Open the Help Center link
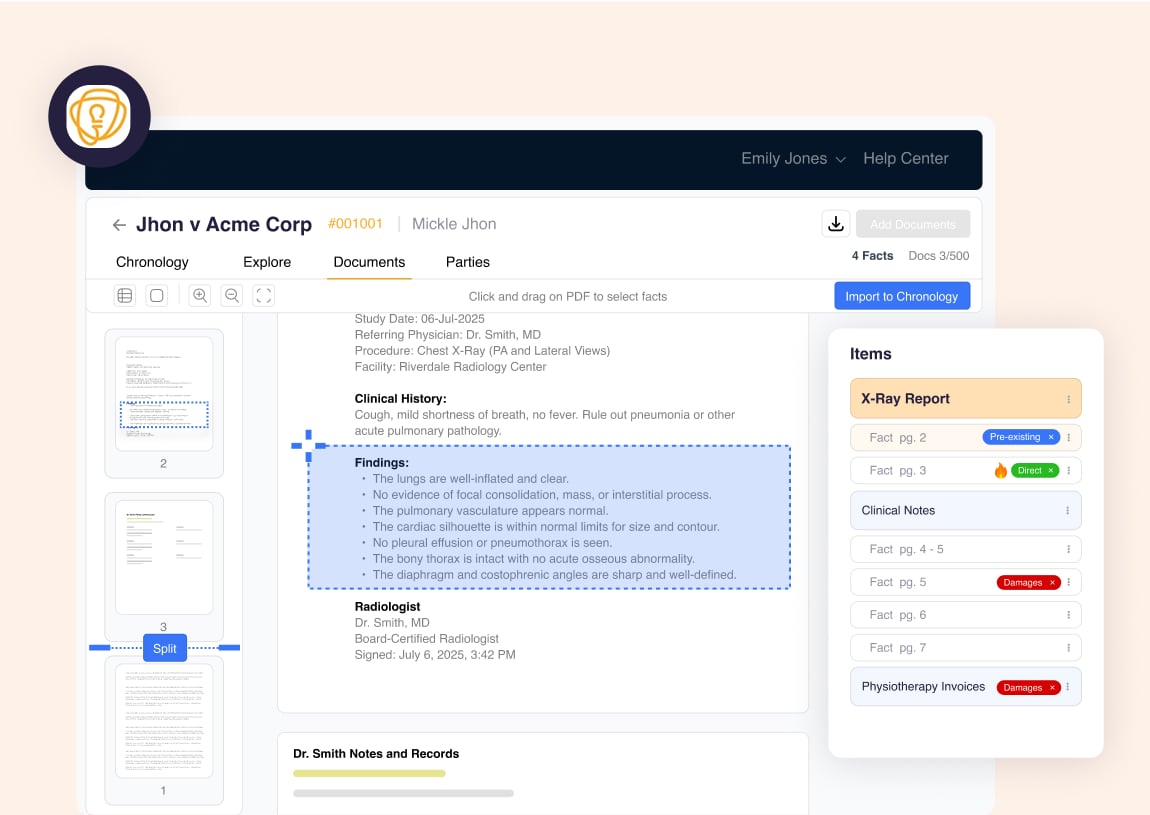Viewport: 1150px width, 815px height. [x=905, y=158]
